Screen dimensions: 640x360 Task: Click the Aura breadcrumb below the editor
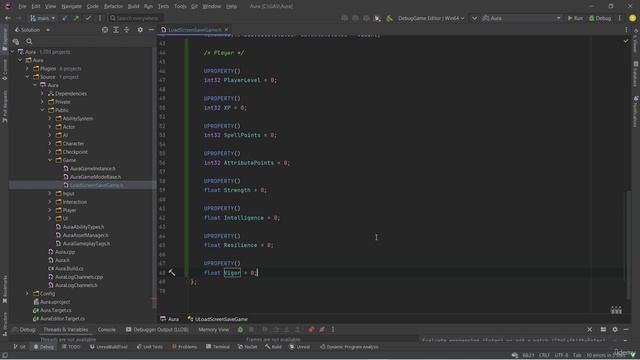click(x=170, y=319)
